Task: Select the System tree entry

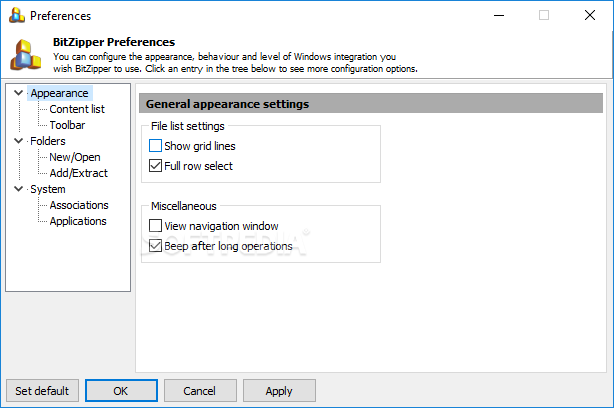Action: point(48,189)
